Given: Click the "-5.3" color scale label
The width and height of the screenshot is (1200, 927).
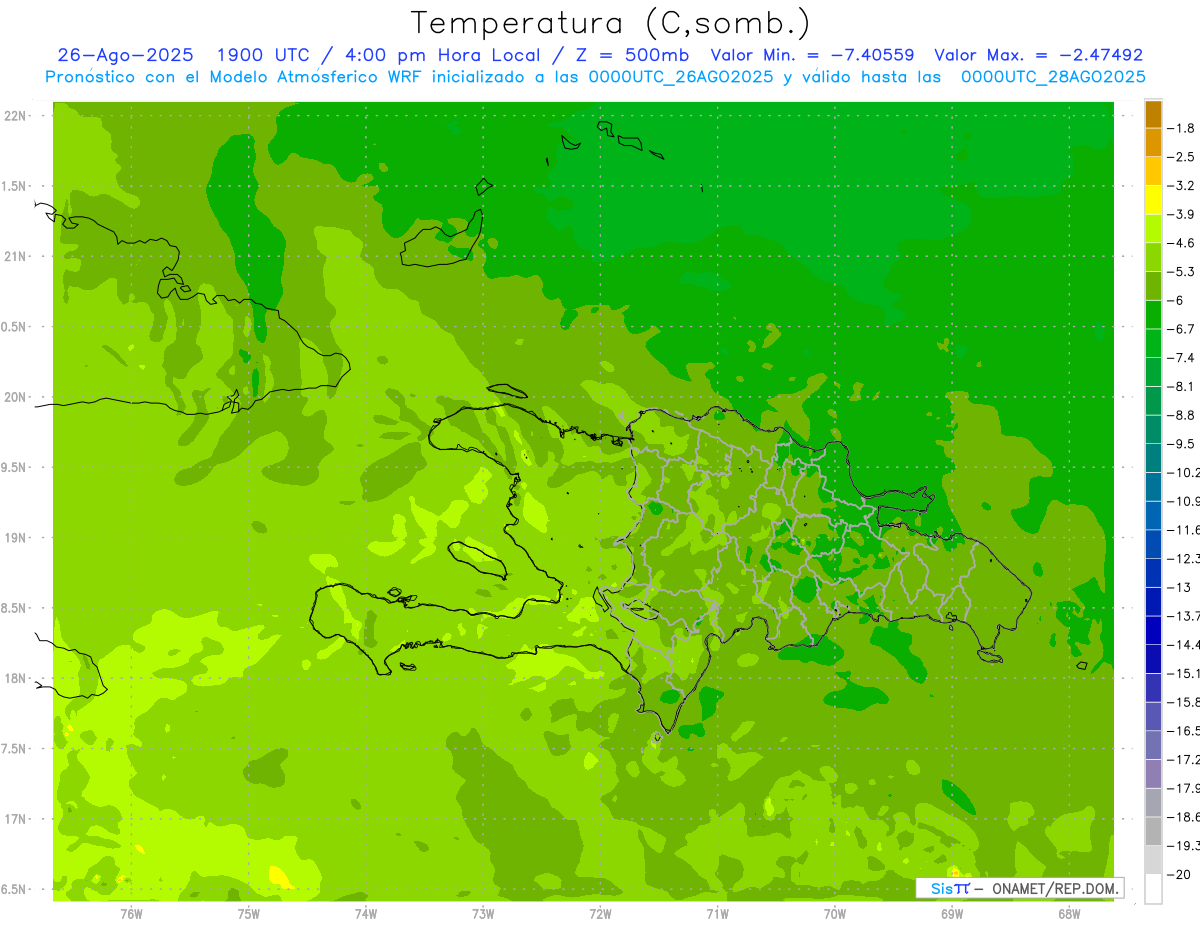Looking at the screenshot, I should click(1181, 272).
